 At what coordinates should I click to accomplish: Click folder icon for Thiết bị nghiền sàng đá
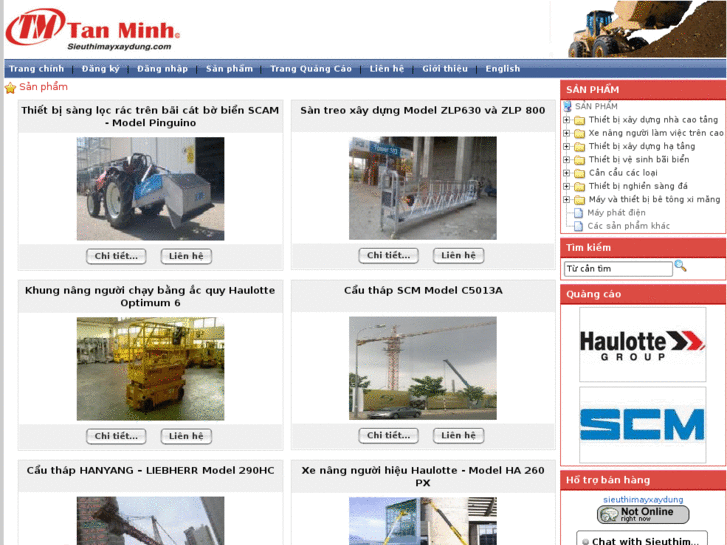click(580, 186)
